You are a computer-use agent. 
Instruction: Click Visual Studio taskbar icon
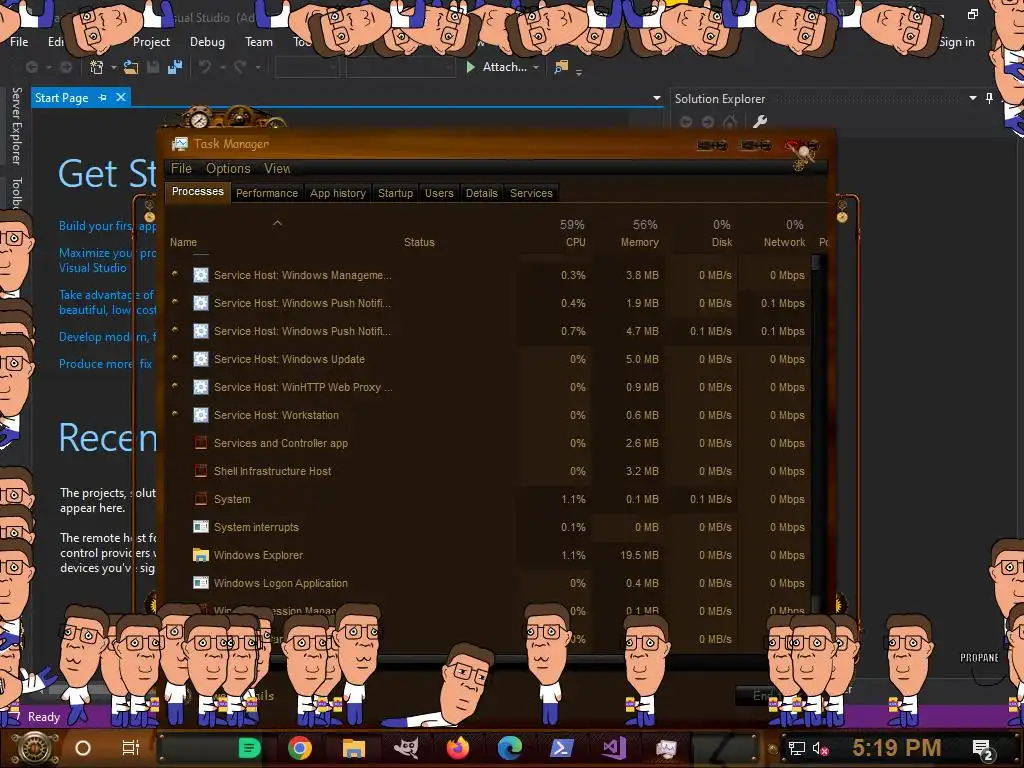point(615,748)
